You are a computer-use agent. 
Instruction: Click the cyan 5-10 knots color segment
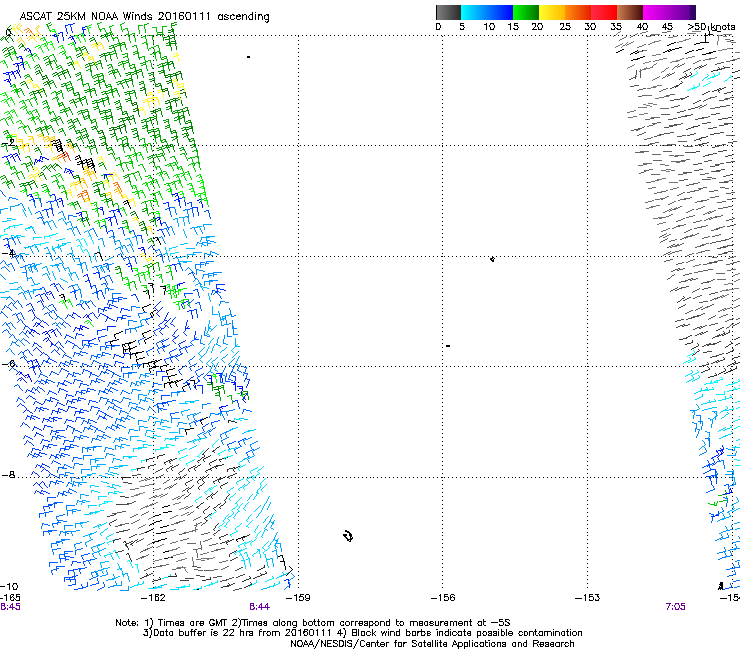[474, 12]
